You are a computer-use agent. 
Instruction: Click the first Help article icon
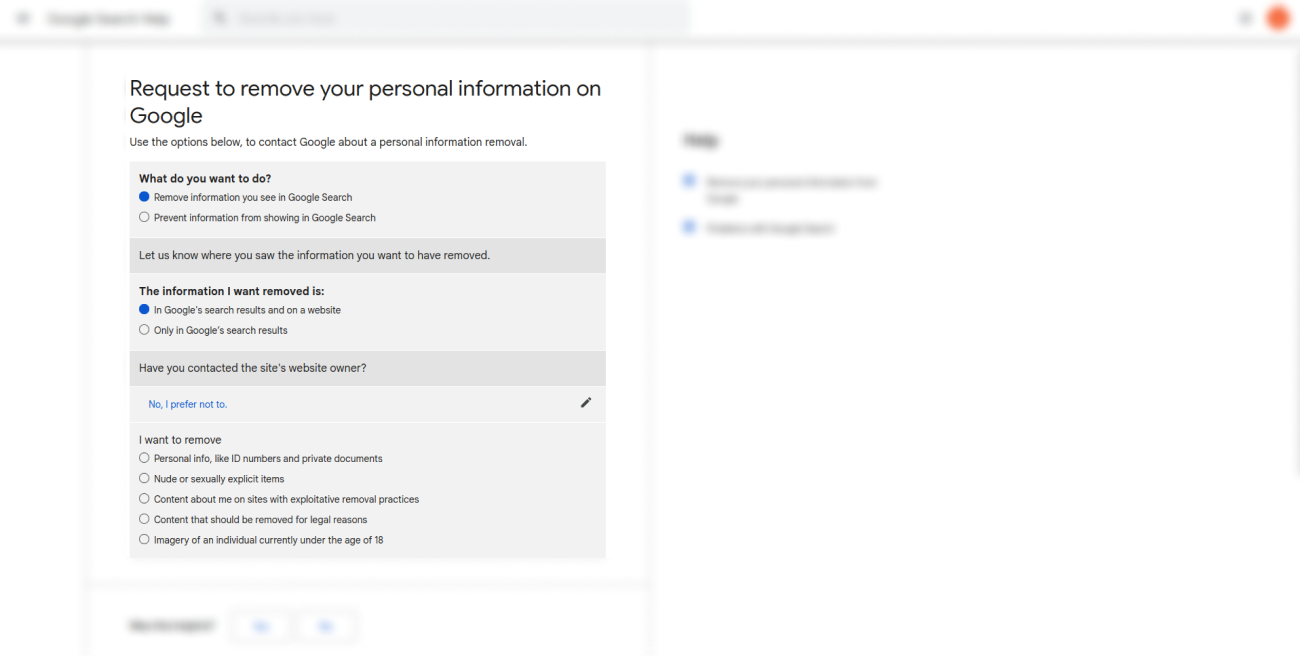click(688, 181)
